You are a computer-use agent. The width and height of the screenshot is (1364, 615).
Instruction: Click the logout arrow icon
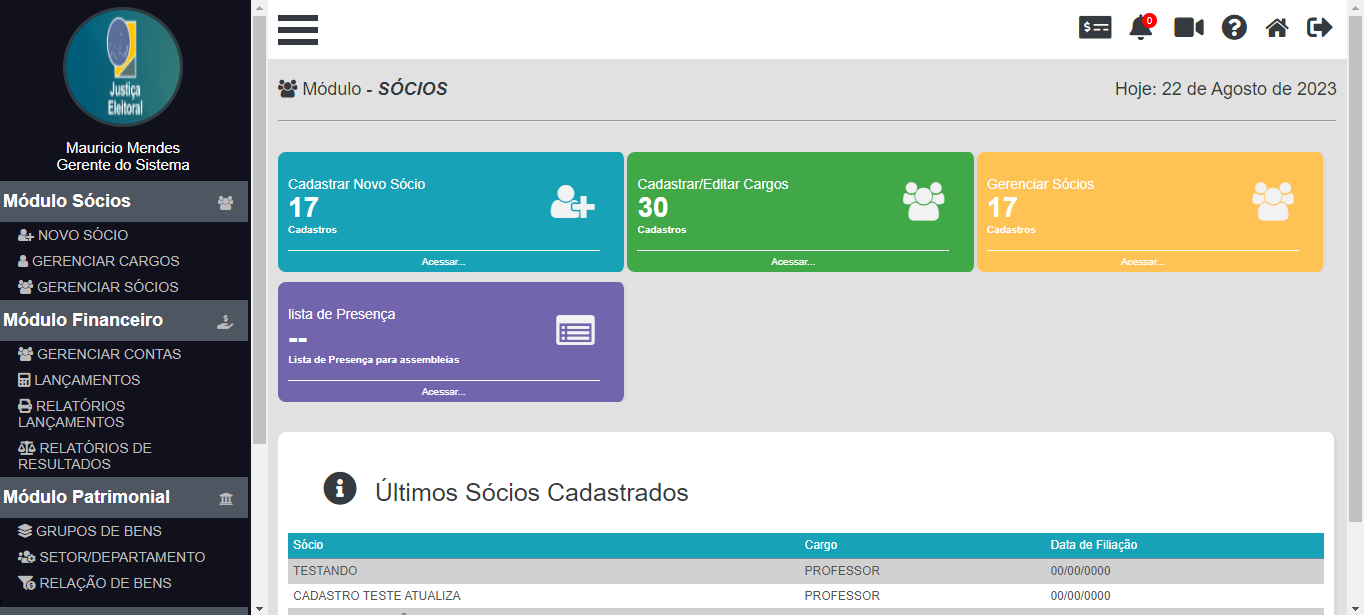(x=1319, y=28)
